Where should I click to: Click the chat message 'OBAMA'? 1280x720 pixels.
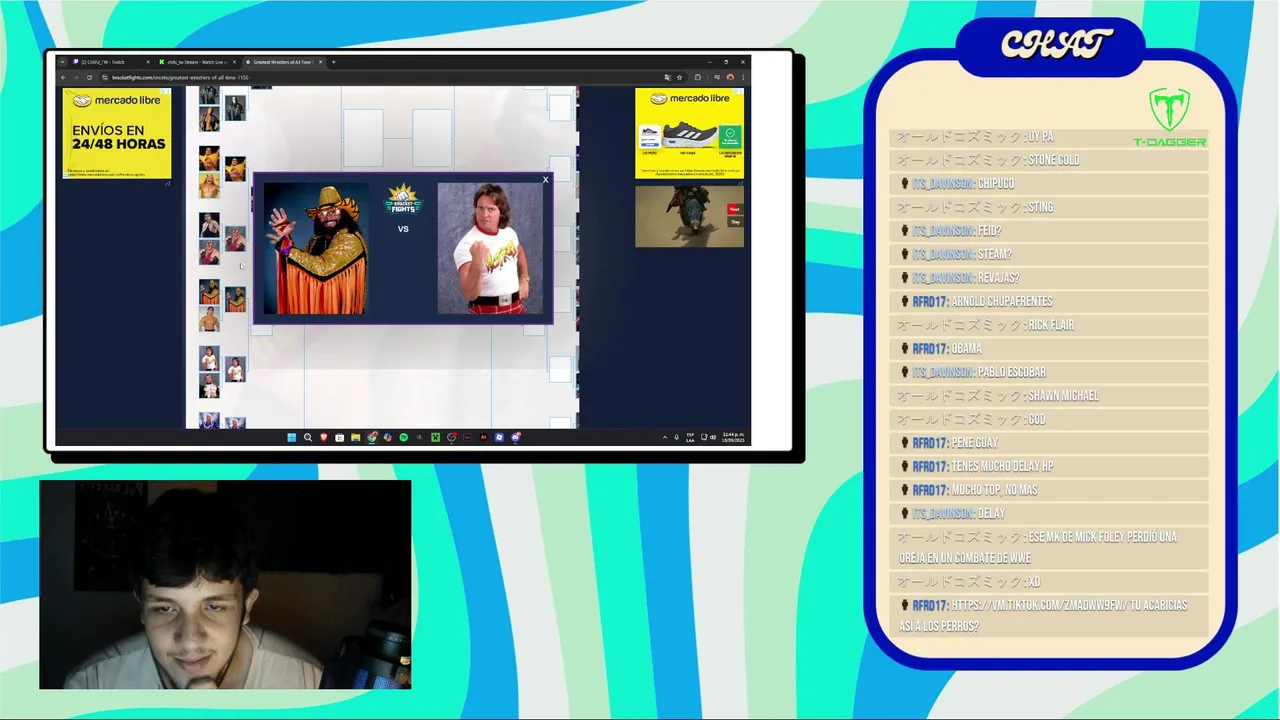pyautogui.click(x=966, y=349)
